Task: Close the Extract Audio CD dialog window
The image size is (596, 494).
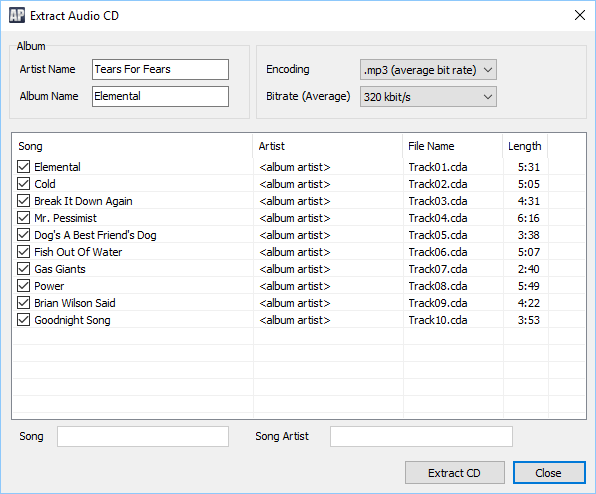Action: pyautogui.click(x=580, y=16)
